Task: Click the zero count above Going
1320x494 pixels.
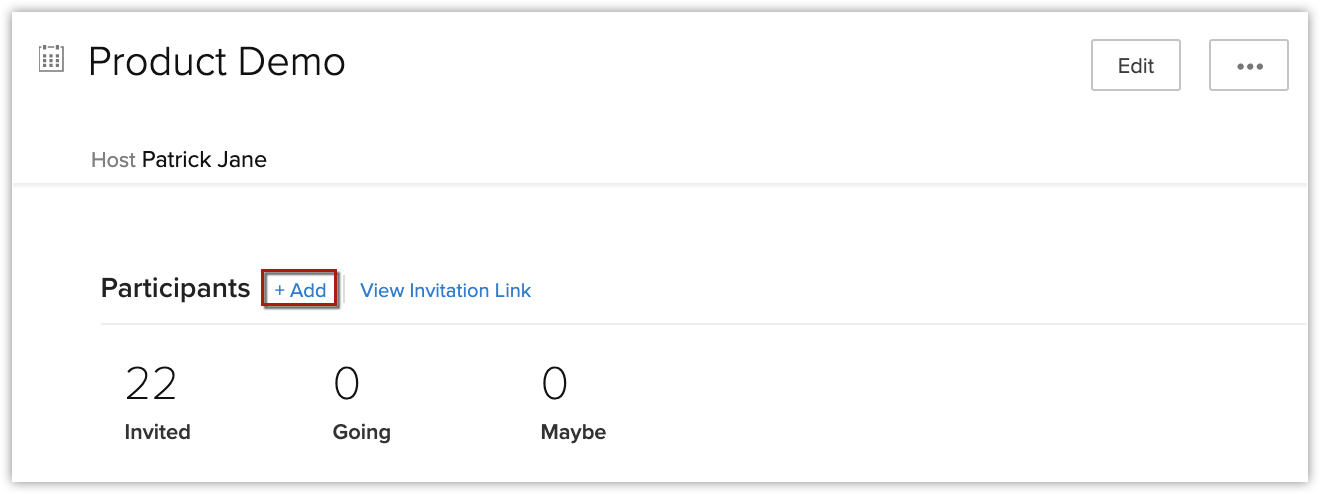Action: click(346, 383)
